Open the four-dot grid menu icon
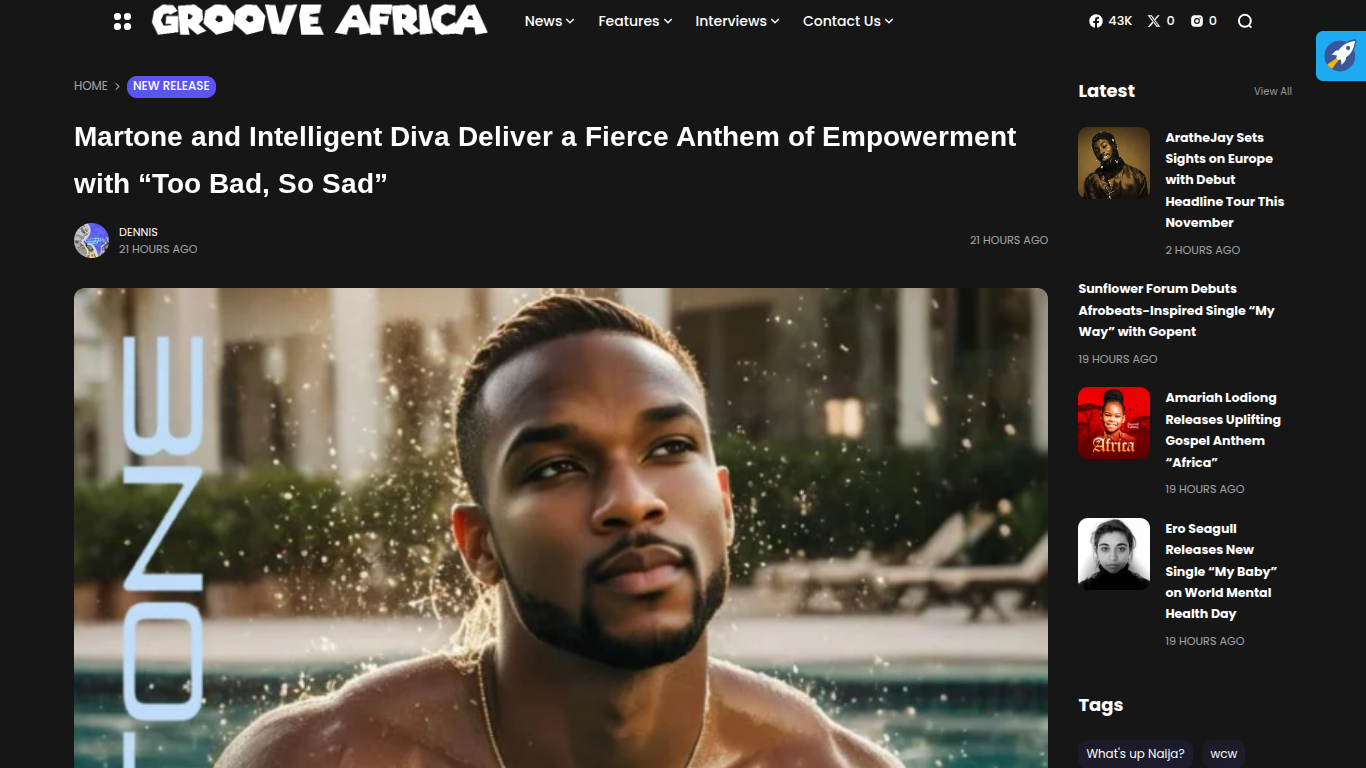Image resolution: width=1366 pixels, height=768 pixels. [122, 21]
